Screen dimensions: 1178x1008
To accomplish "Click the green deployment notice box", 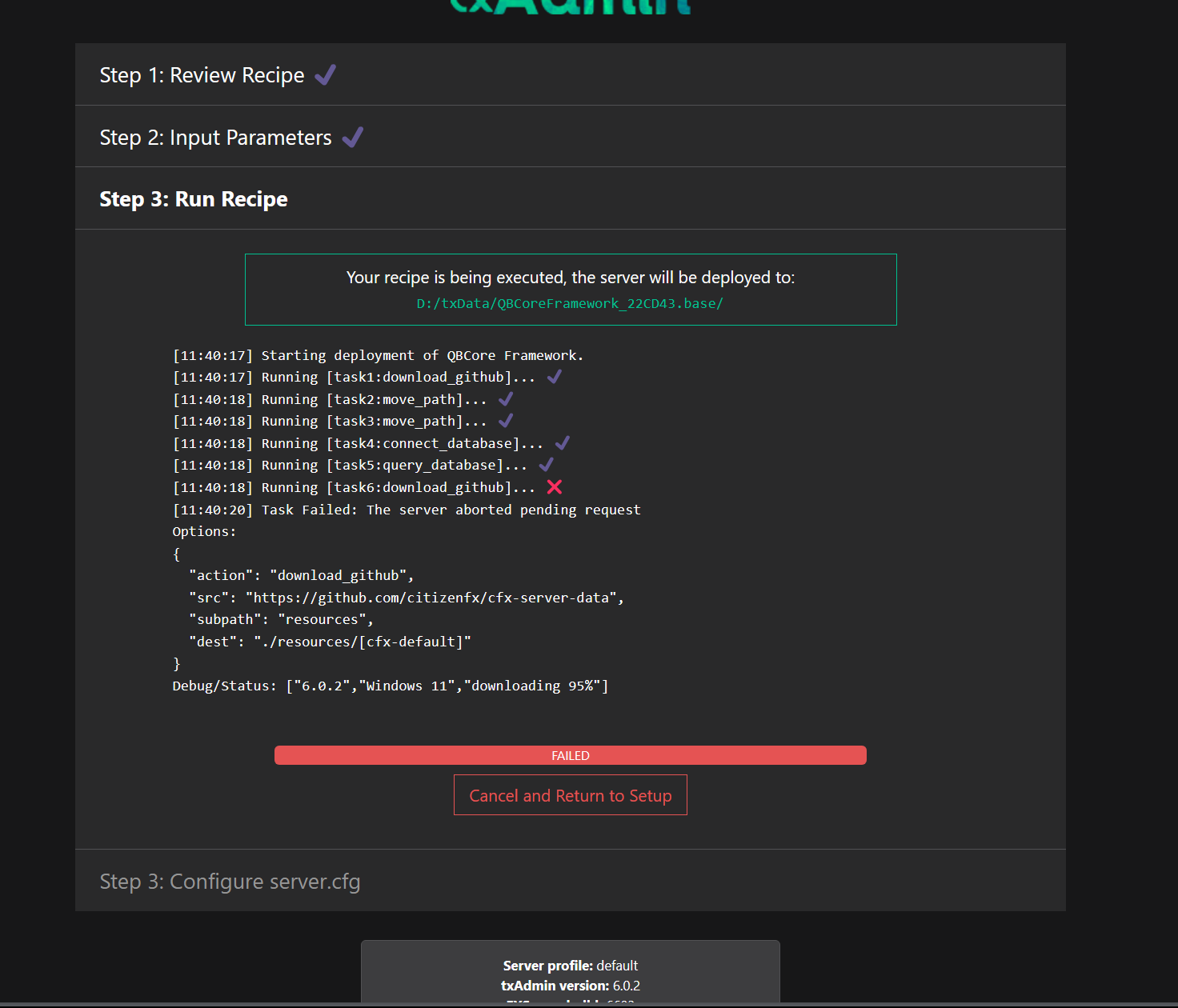I will coord(571,290).
